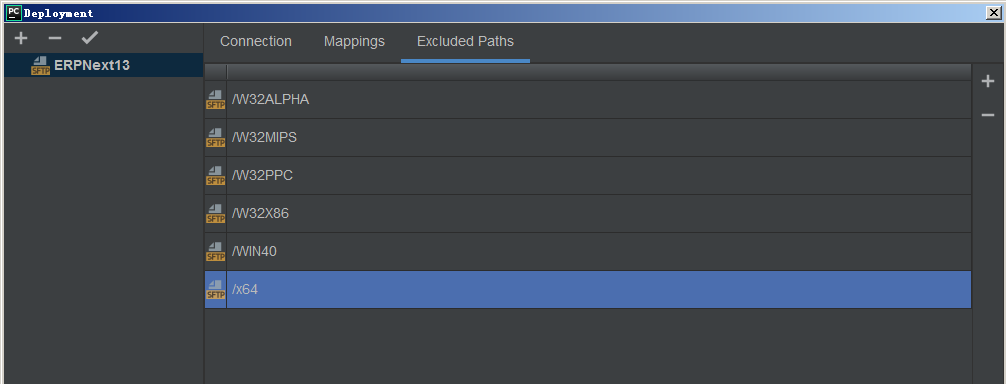This screenshot has width=1006, height=384.
Task: Select the highlighted /x64 path row
Action: pyautogui.click(x=588, y=289)
